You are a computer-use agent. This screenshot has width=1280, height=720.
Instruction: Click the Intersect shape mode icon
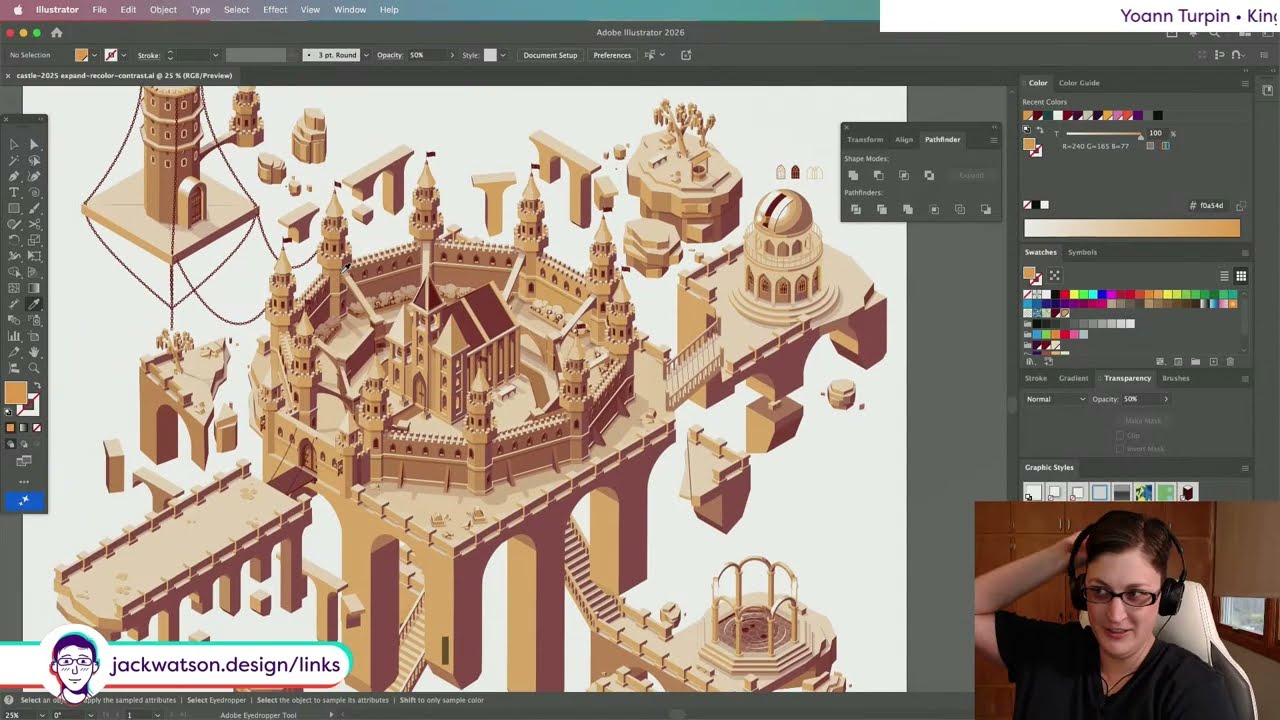point(904,175)
